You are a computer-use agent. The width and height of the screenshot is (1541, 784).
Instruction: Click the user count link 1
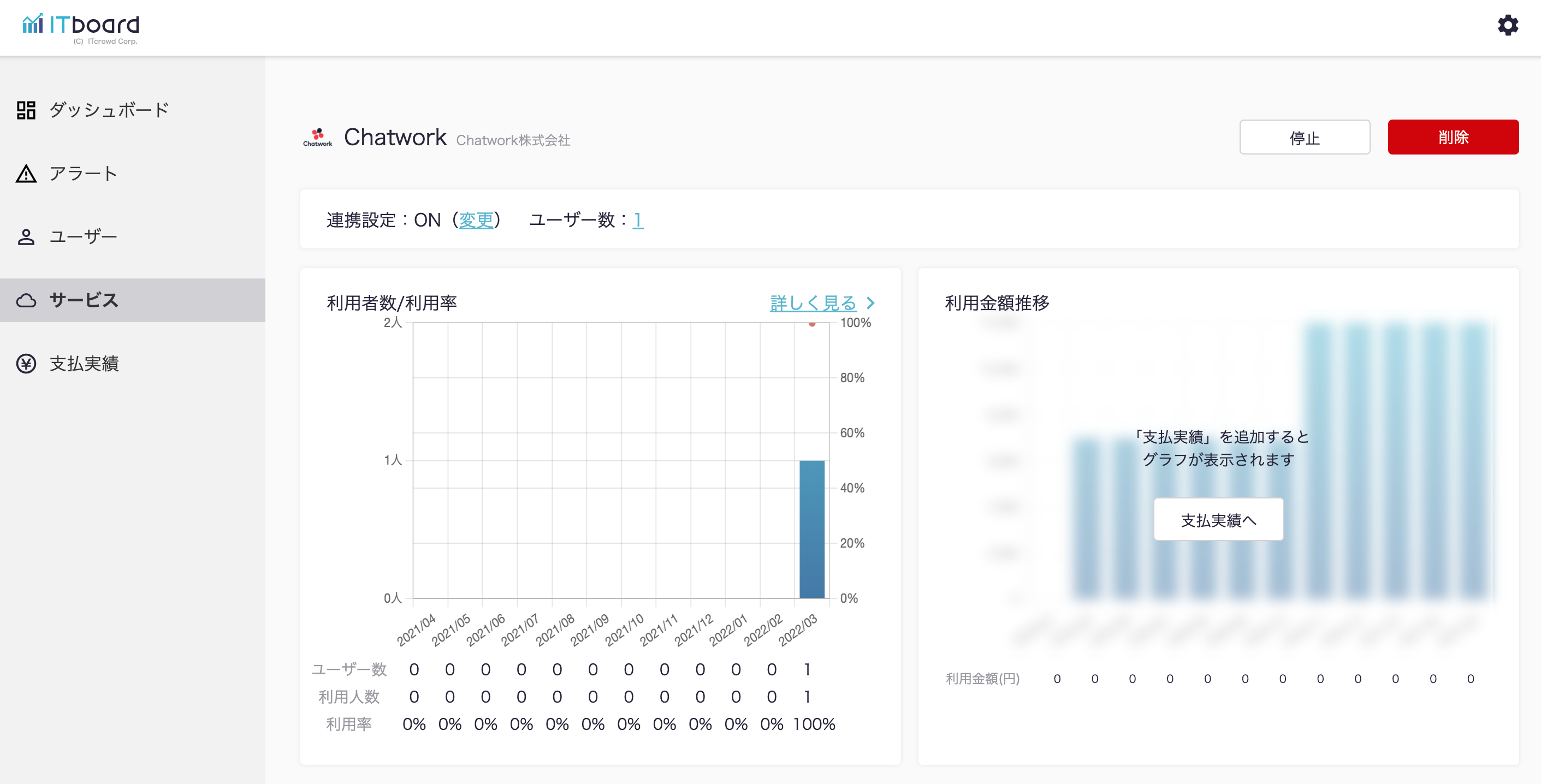pyautogui.click(x=638, y=220)
